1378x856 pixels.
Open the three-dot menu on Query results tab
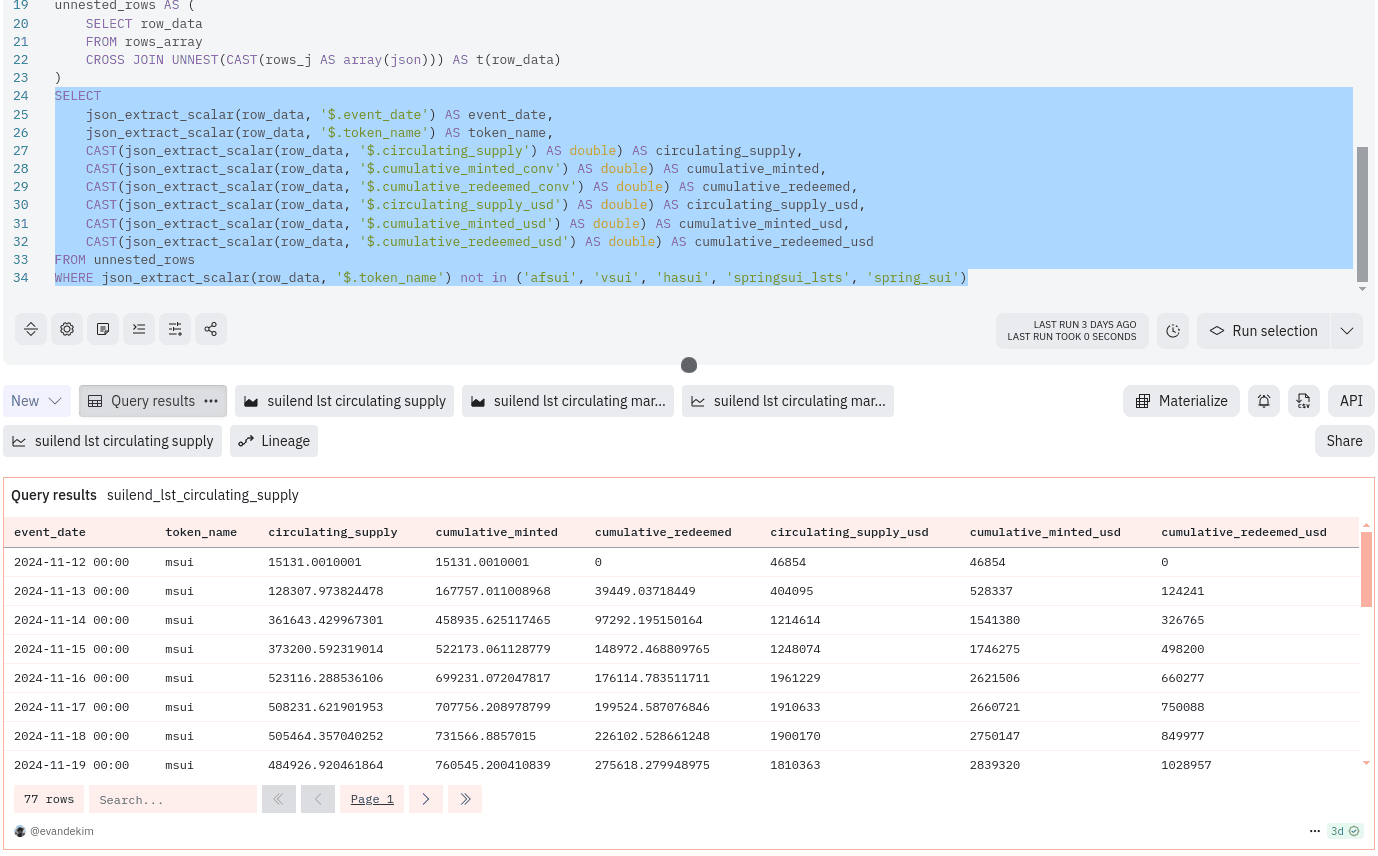211,401
